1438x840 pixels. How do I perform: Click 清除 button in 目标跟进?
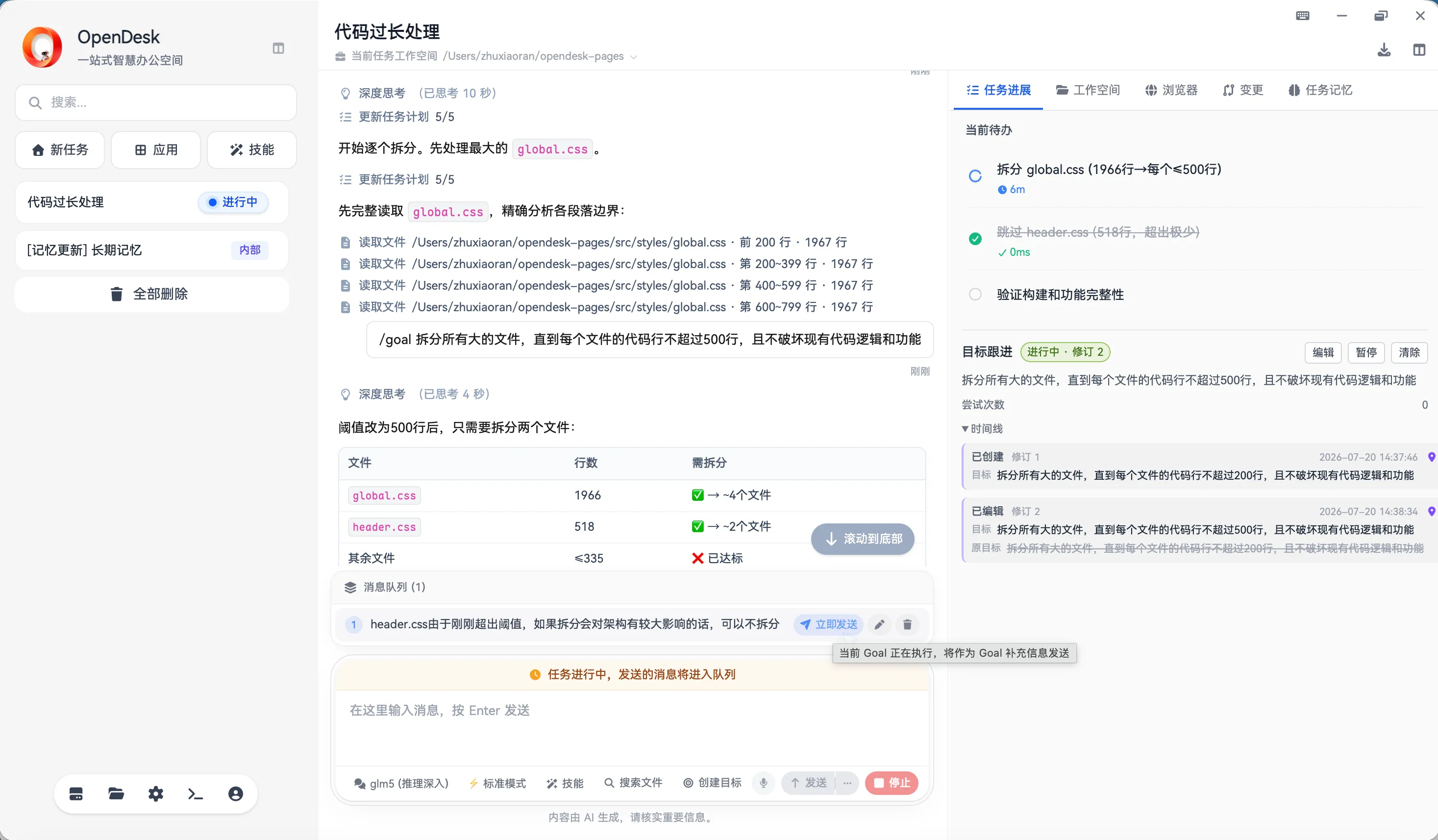point(1409,352)
